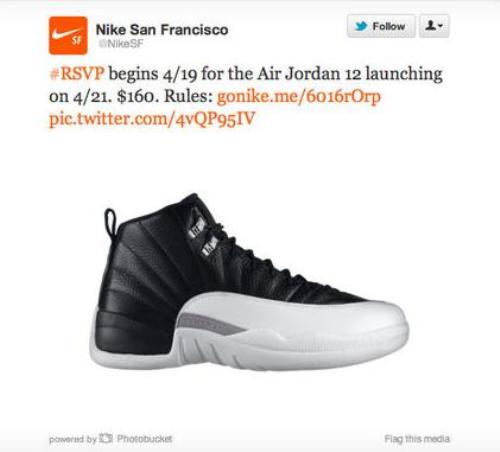The width and height of the screenshot is (500, 452).
Task: Select Flag this media
Action: (x=417, y=438)
